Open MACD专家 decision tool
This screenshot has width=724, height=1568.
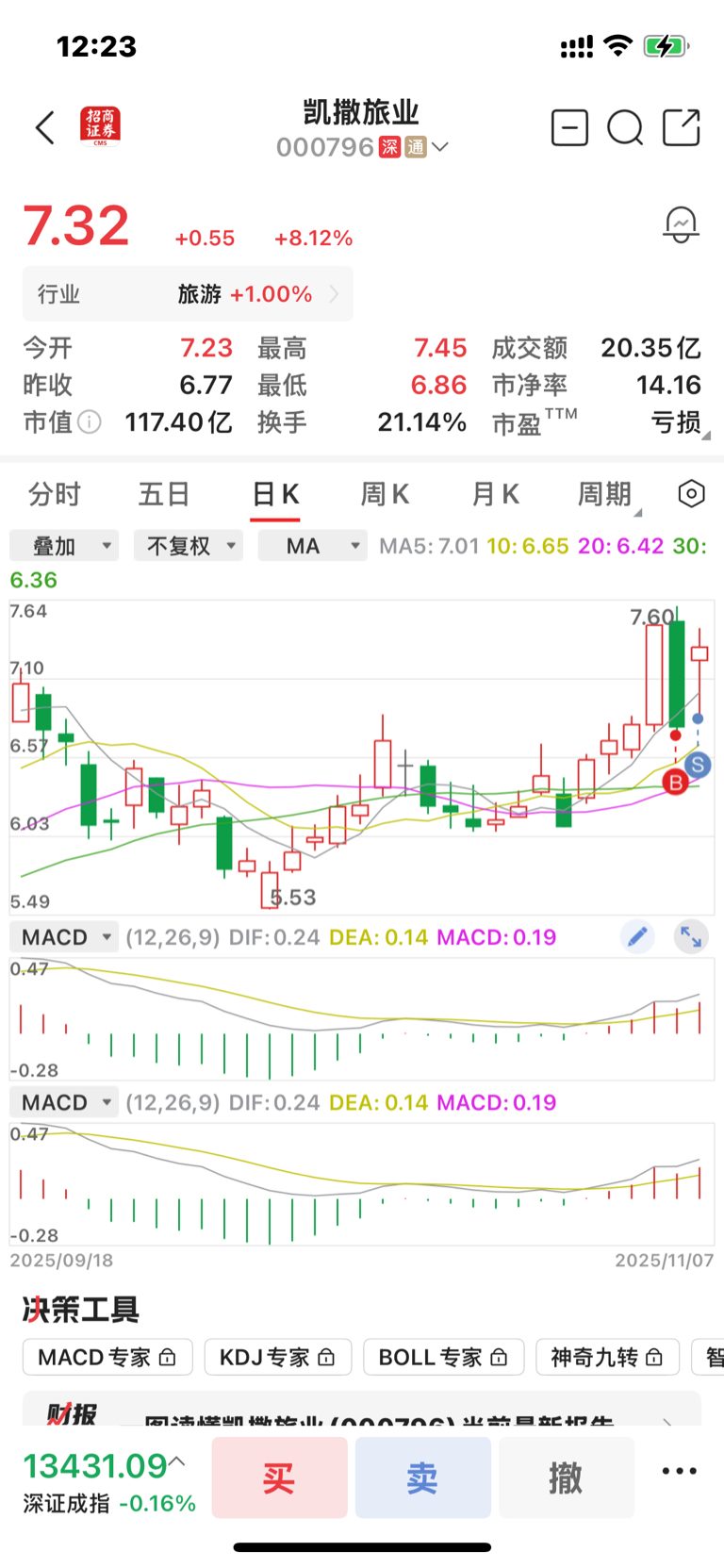click(107, 1357)
